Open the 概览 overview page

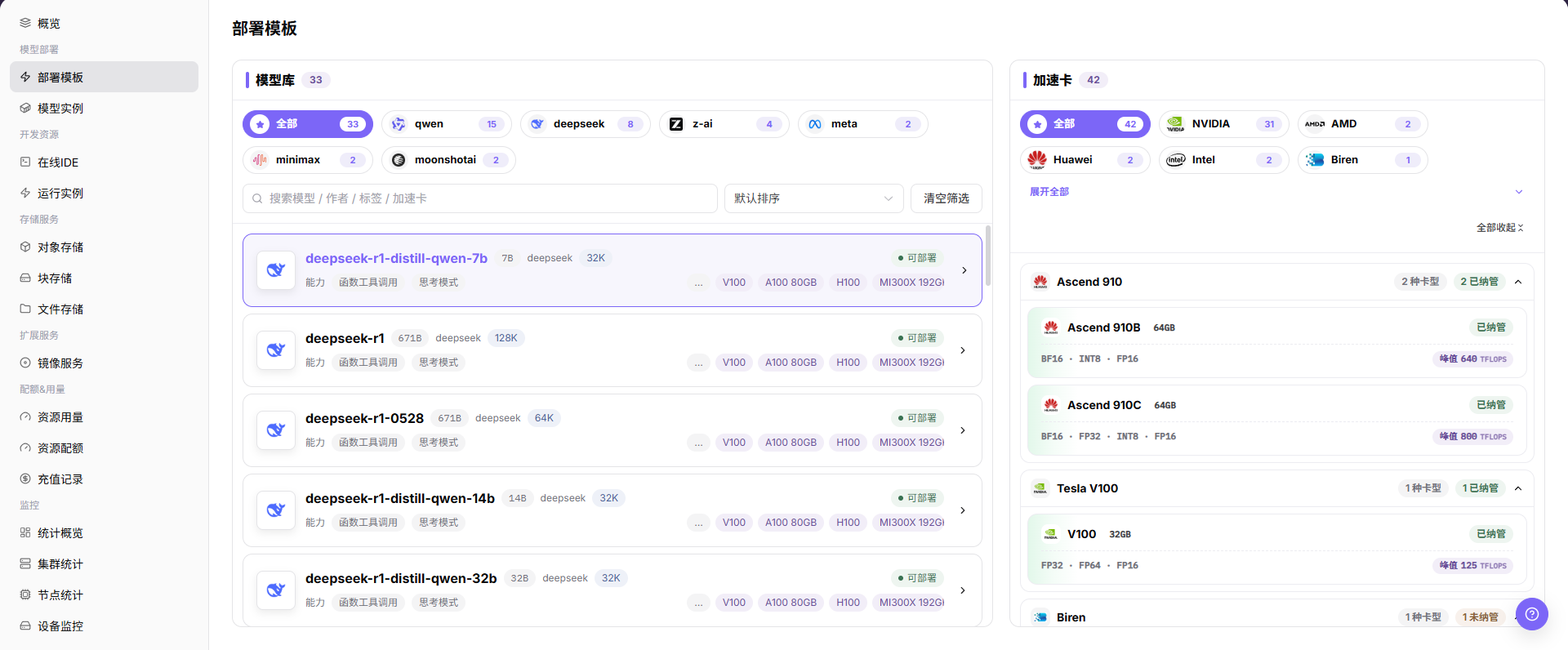(x=104, y=24)
